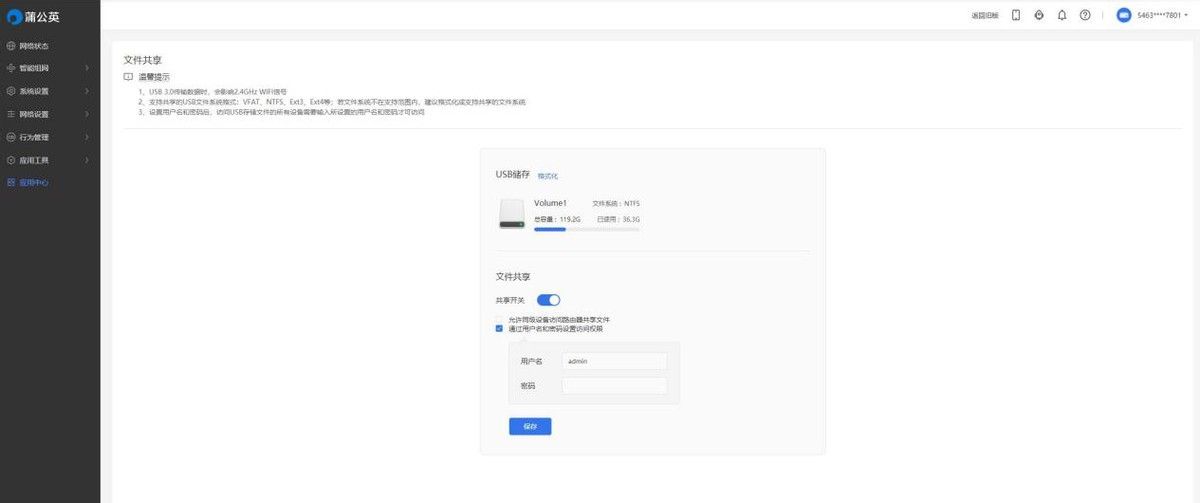Select 应用中心 in the sidebar
Viewport: 1200px width, 503px height.
tap(34, 183)
